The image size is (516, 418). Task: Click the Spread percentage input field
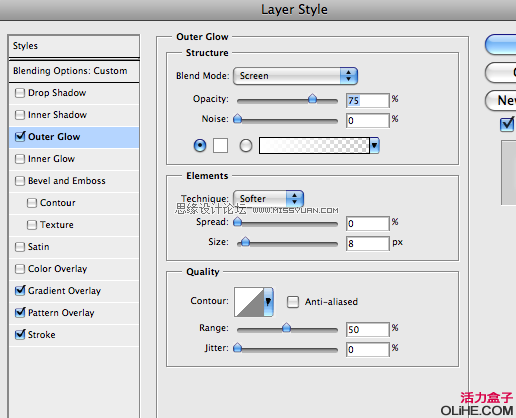pos(368,223)
